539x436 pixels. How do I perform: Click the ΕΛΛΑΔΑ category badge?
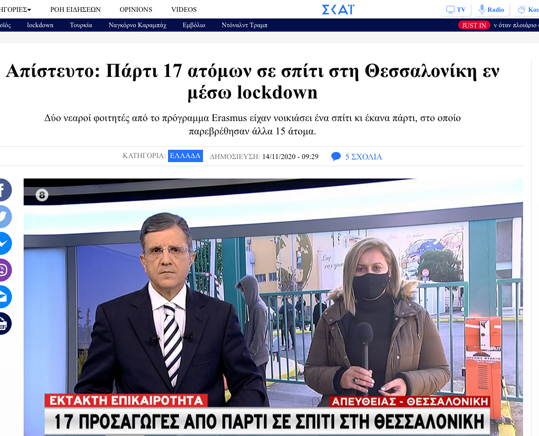[x=185, y=156]
